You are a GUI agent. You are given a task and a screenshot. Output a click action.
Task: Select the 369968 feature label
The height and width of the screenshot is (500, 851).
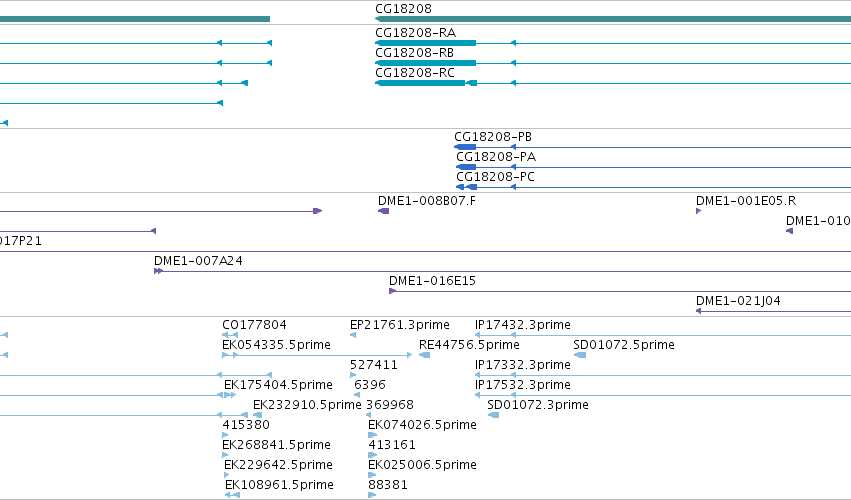390,405
